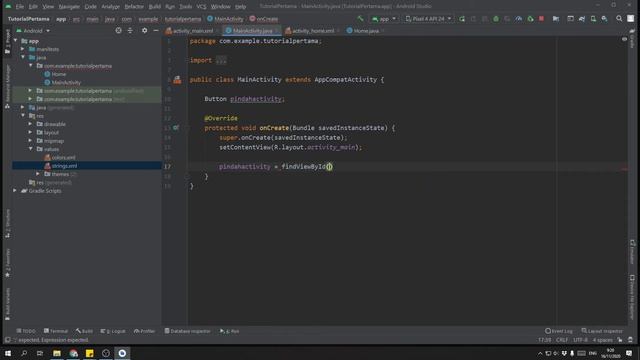This screenshot has width=640, height=360.
Task: Open the Logcat tool window
Action: [113, 331]
